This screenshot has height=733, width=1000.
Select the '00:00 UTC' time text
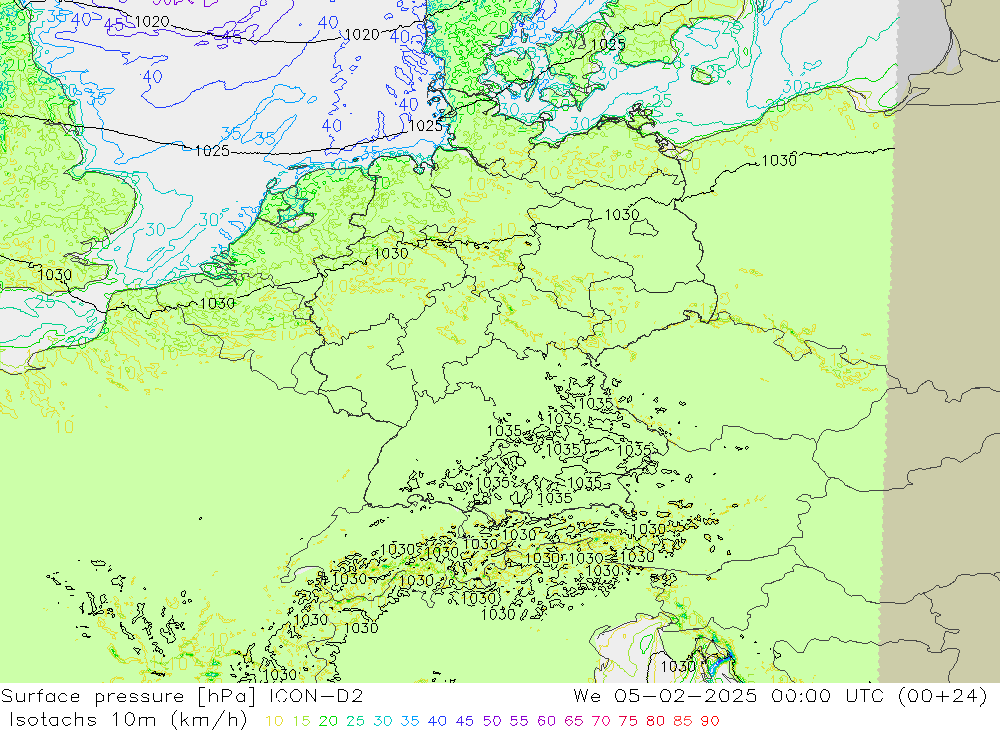point(827,696)
